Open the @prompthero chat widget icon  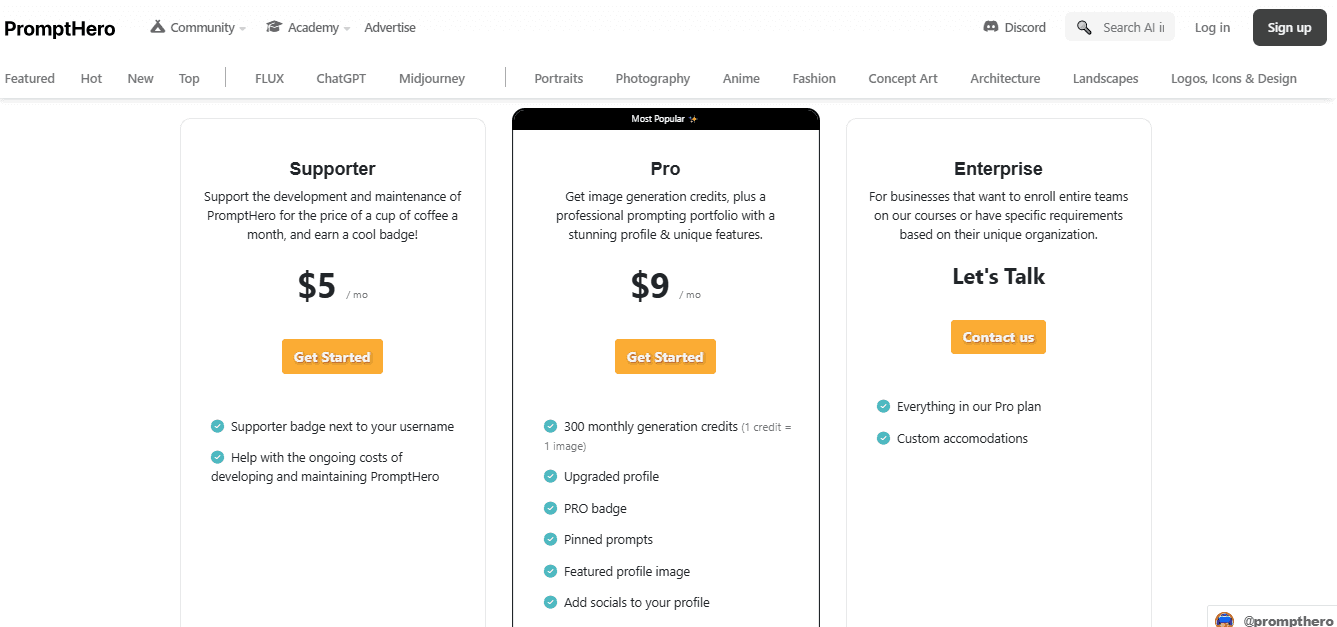1224,619
